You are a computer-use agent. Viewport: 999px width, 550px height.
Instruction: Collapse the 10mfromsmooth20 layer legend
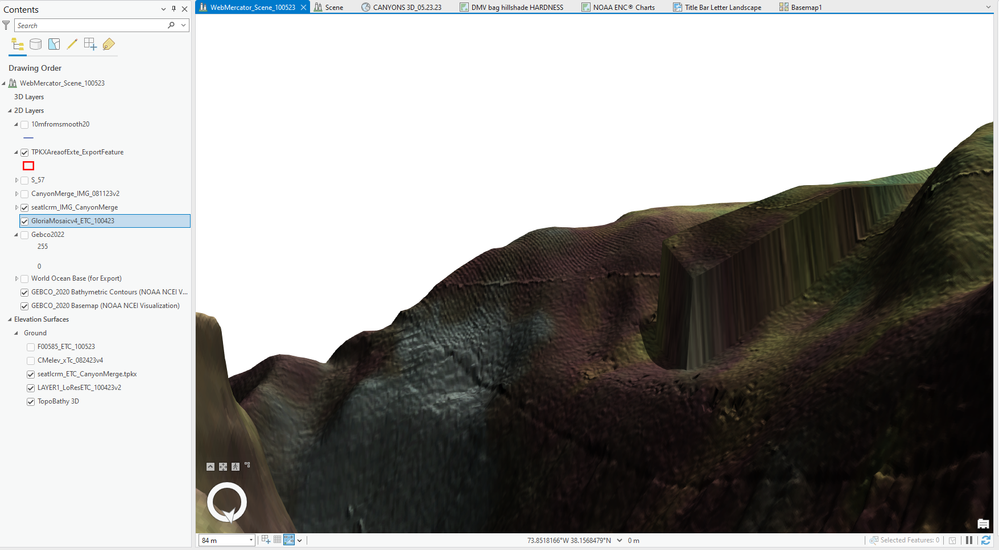(x=16, y=124)
